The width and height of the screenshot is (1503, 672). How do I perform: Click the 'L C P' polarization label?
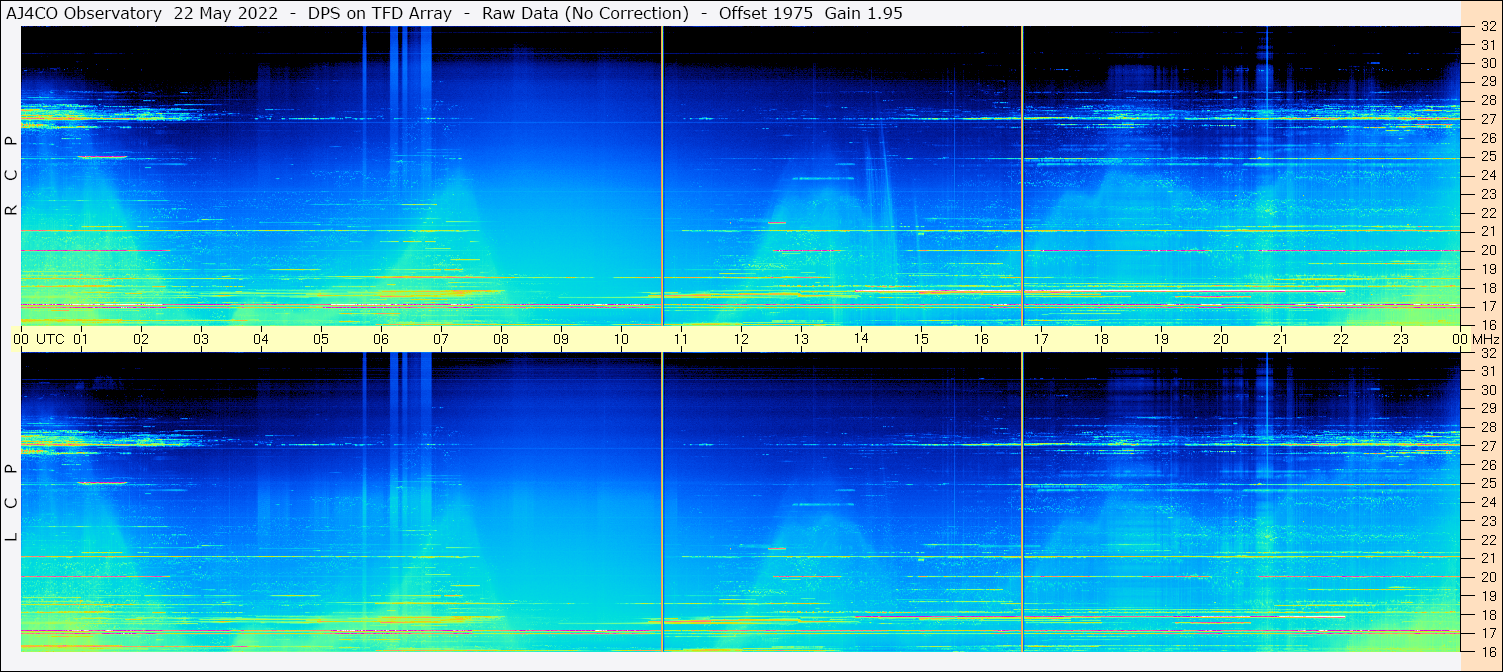11,502
